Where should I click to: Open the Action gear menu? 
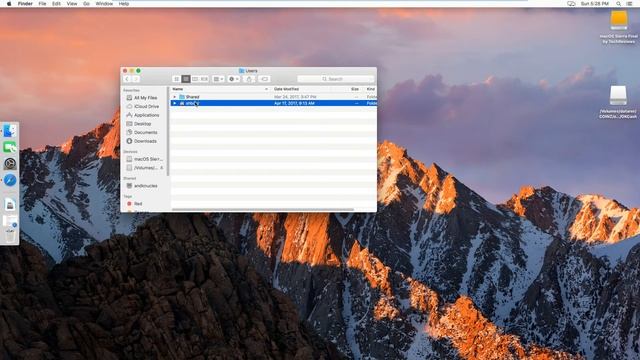click(234, 79)
